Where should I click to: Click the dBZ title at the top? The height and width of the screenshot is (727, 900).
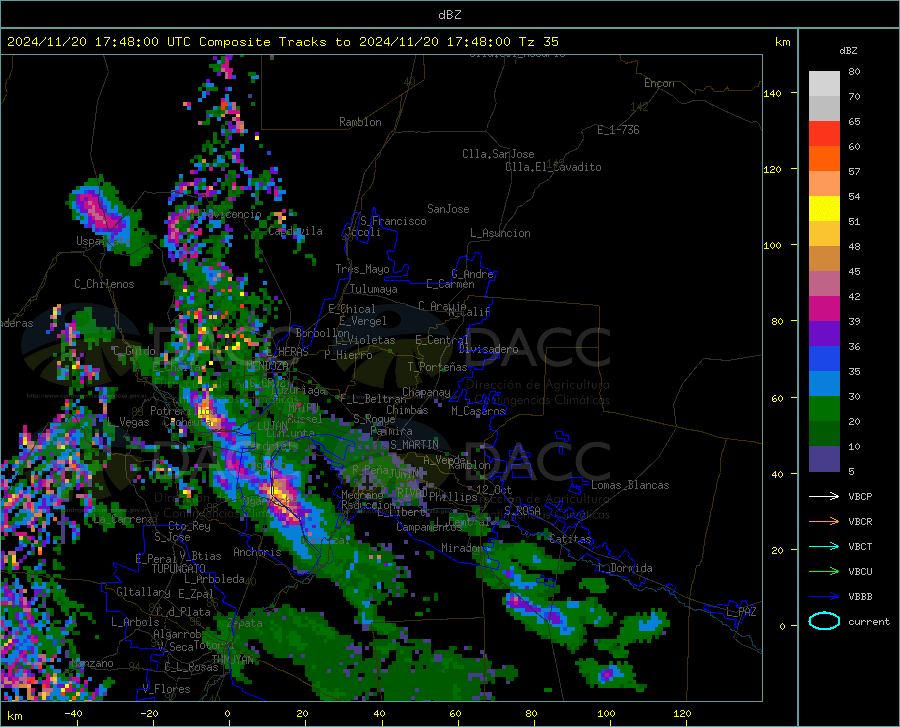[449, 15]
